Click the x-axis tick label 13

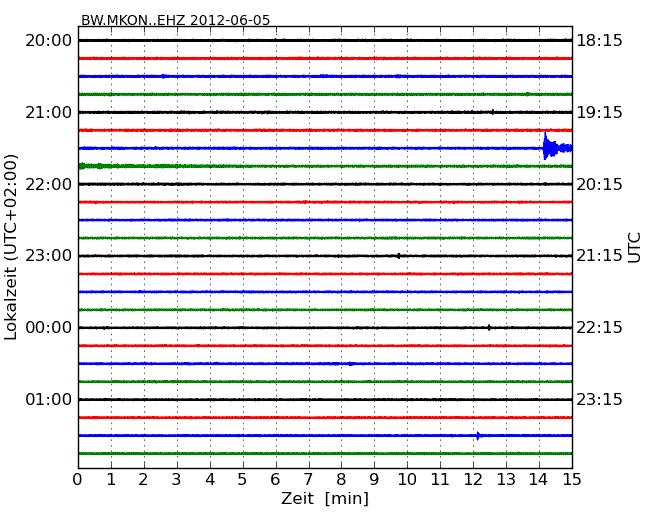pyautogui.click(x=506, y=479)
